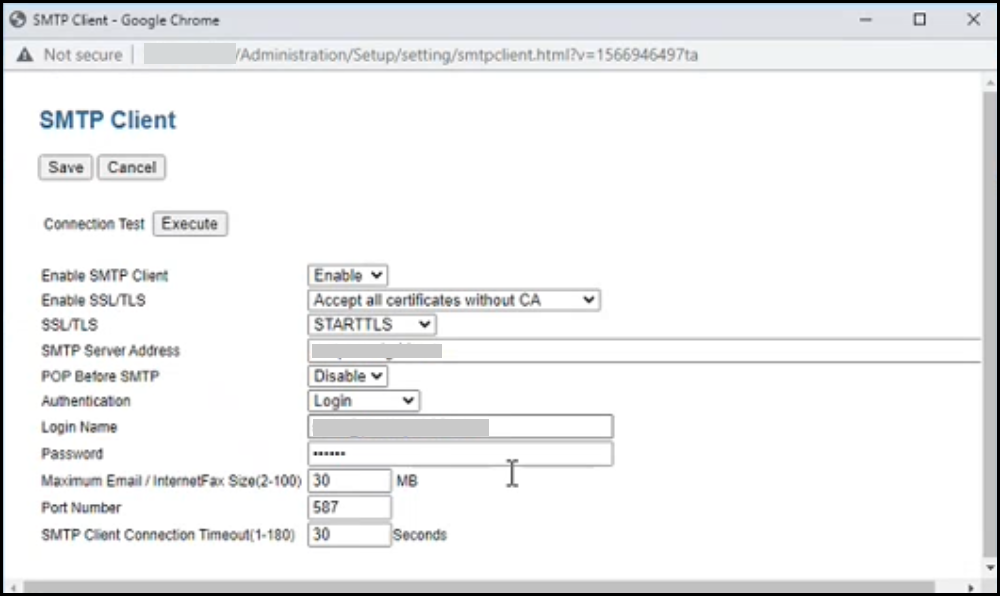Image resolution: width=1000 pixels, height=596 pixels.
Task: Open the Authentication method dropdown
Action: coord(363,400)
